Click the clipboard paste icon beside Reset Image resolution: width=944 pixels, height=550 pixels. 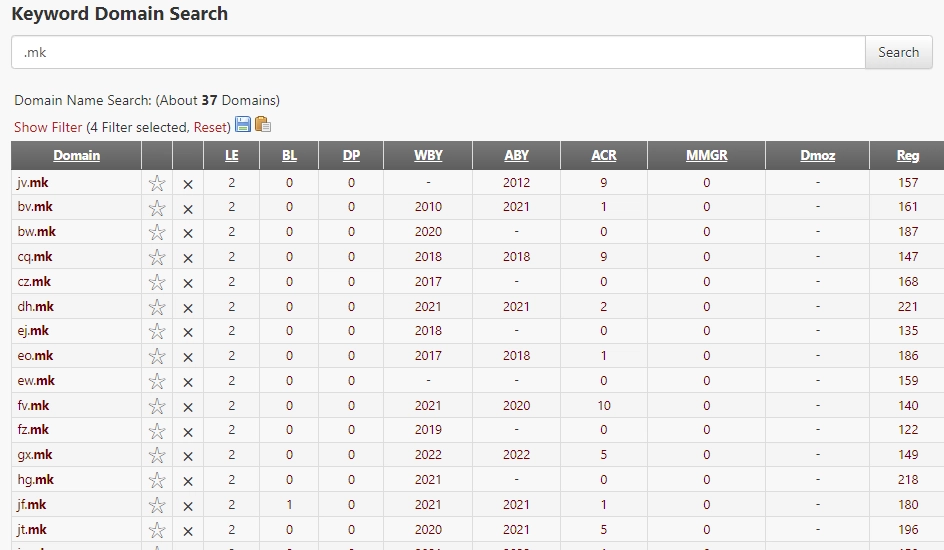pyautogui.click(x=263, y=125)
